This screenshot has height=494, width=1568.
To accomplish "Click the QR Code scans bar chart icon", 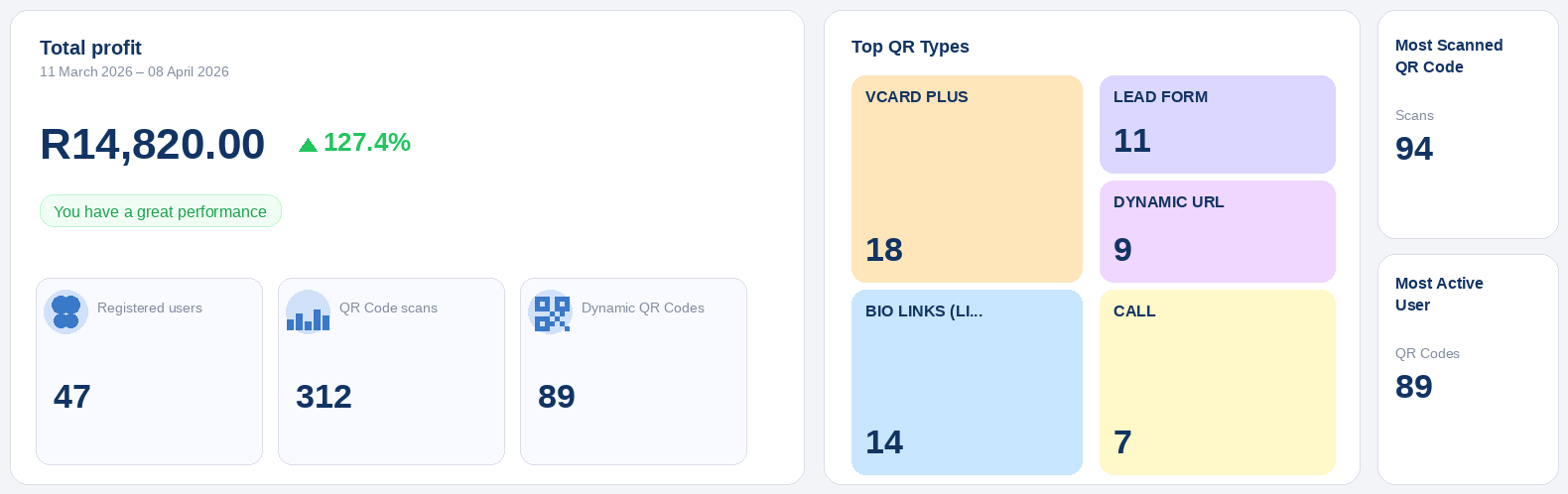I will click(x=308, y=311).
